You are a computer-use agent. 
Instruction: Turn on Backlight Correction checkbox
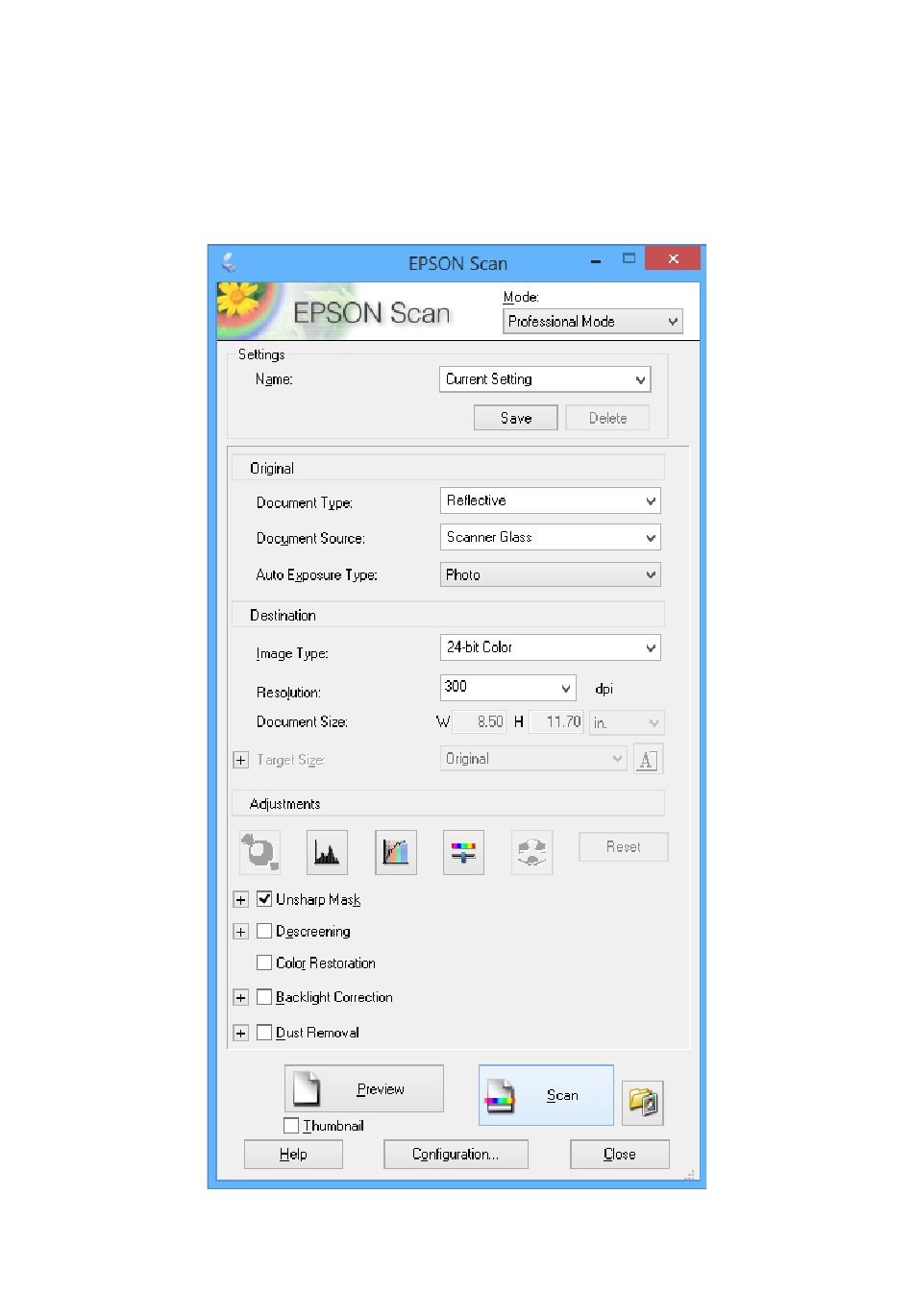click(264, 997)
